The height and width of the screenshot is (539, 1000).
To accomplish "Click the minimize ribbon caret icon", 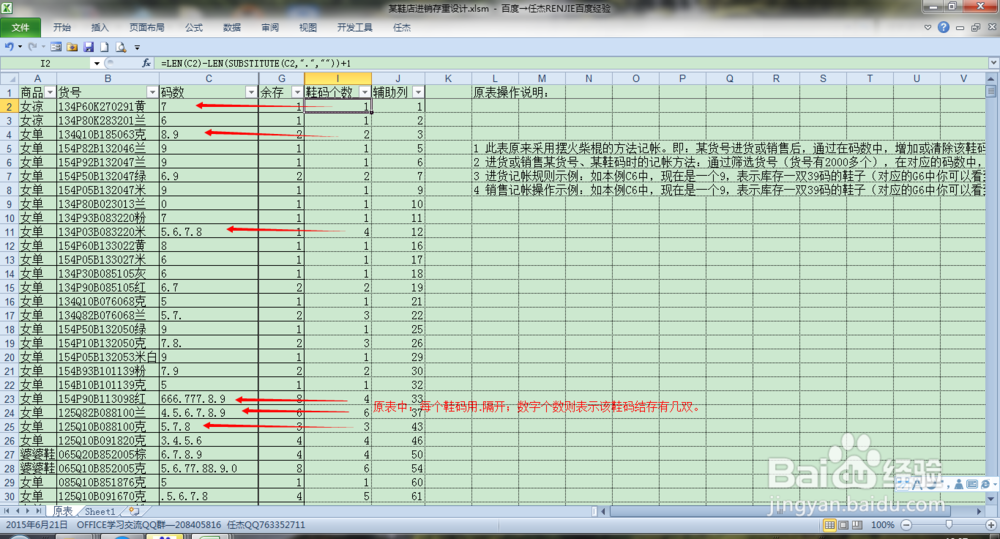I will [x=928, y=27].
